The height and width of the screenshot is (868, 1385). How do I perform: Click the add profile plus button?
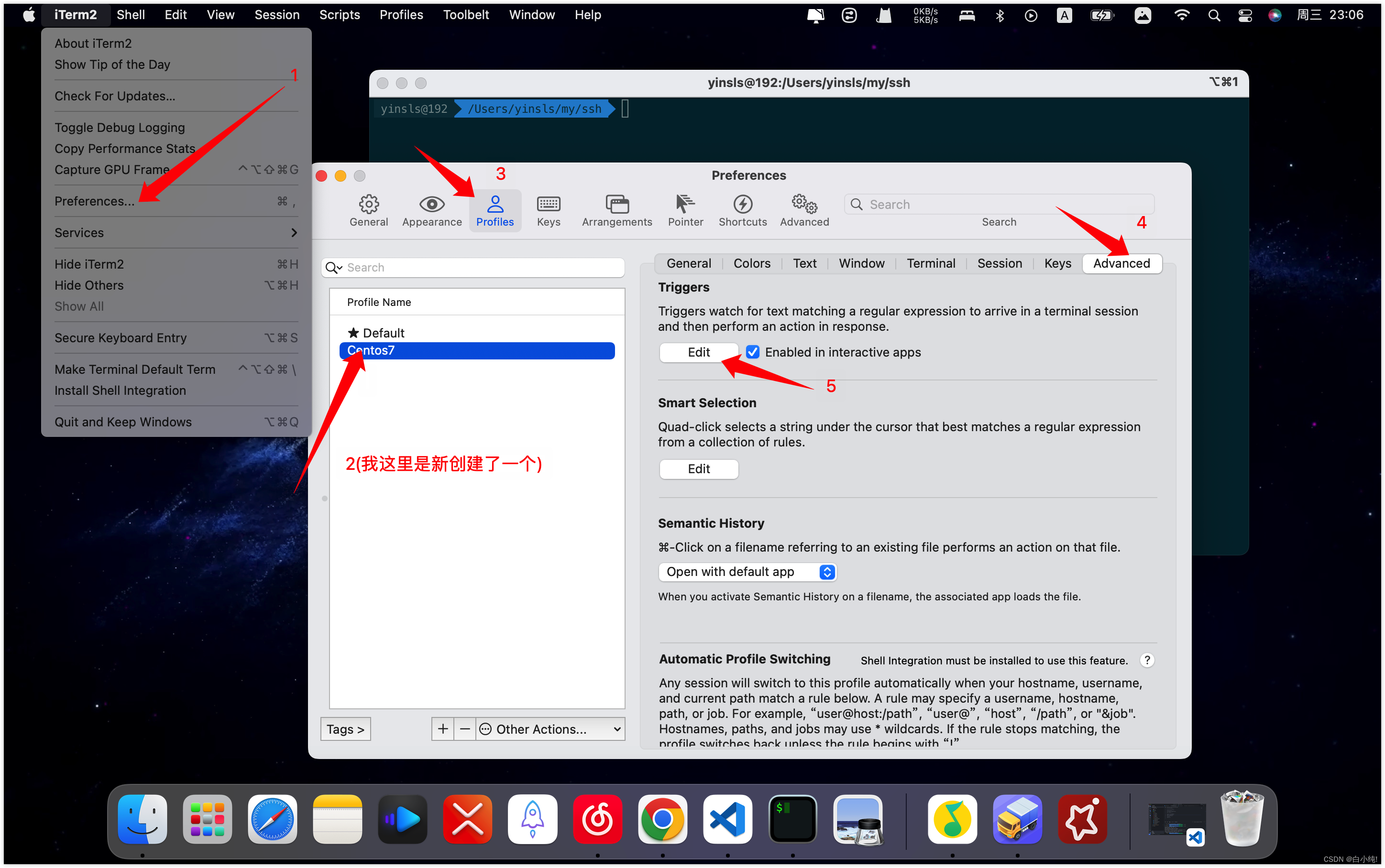click(443, 728)
